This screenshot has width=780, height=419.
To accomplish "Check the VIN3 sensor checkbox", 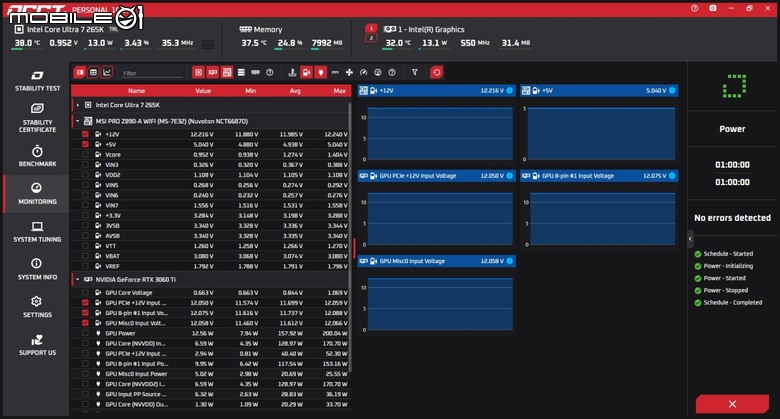I will pyautogui.click(x=85, y=165).
